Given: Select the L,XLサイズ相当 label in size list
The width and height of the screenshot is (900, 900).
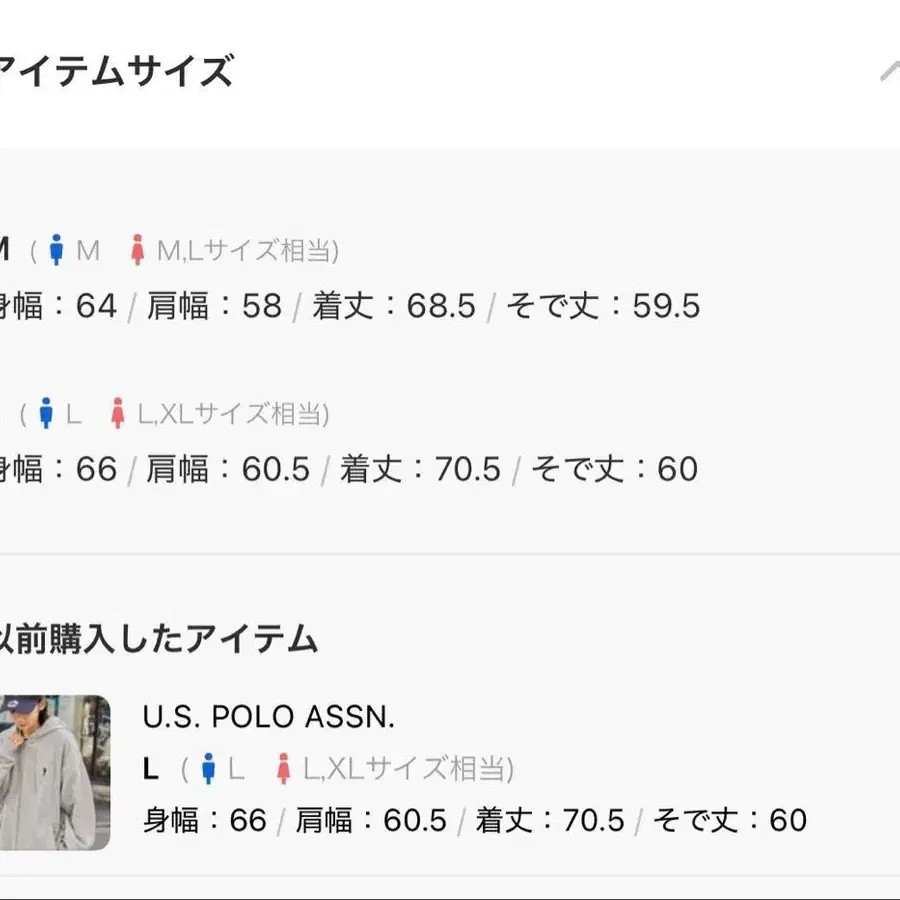Looking at the screenshot, I should 234,414.
